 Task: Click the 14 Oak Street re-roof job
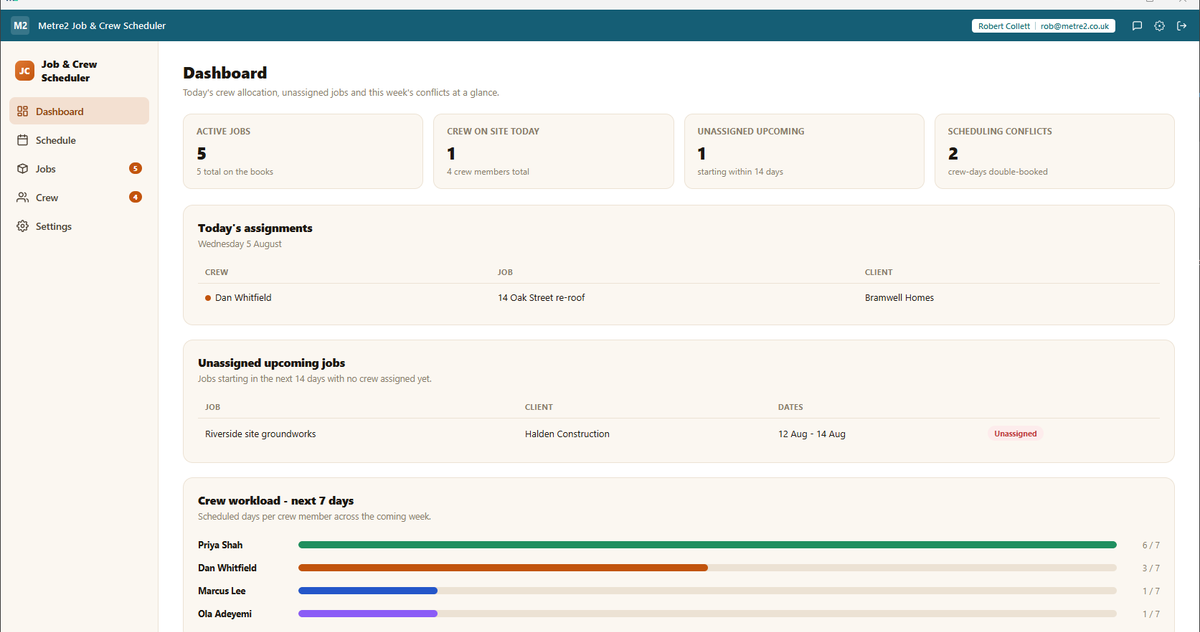[541, 297]
